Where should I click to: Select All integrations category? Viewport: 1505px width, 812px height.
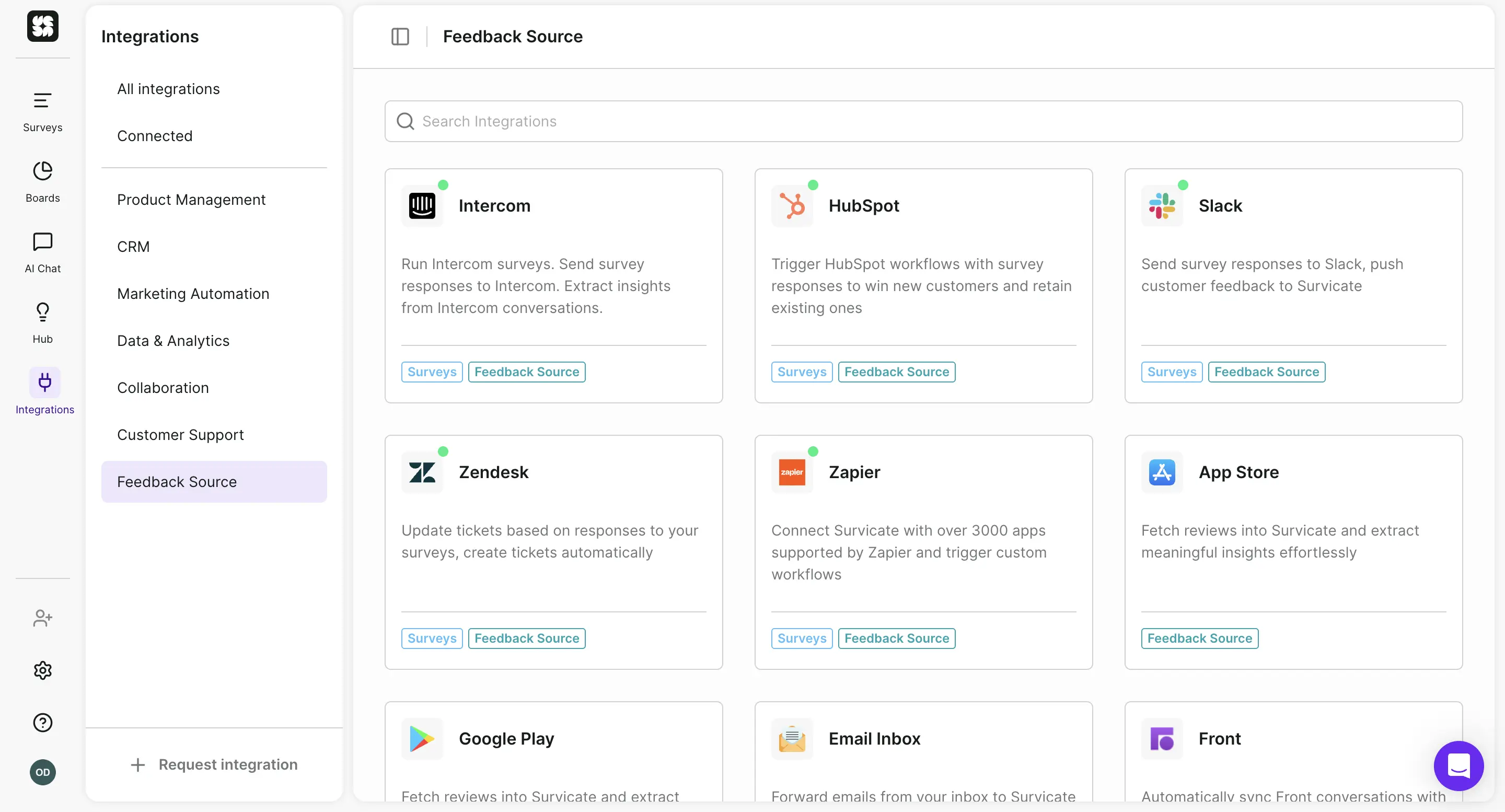coord(168,89)
